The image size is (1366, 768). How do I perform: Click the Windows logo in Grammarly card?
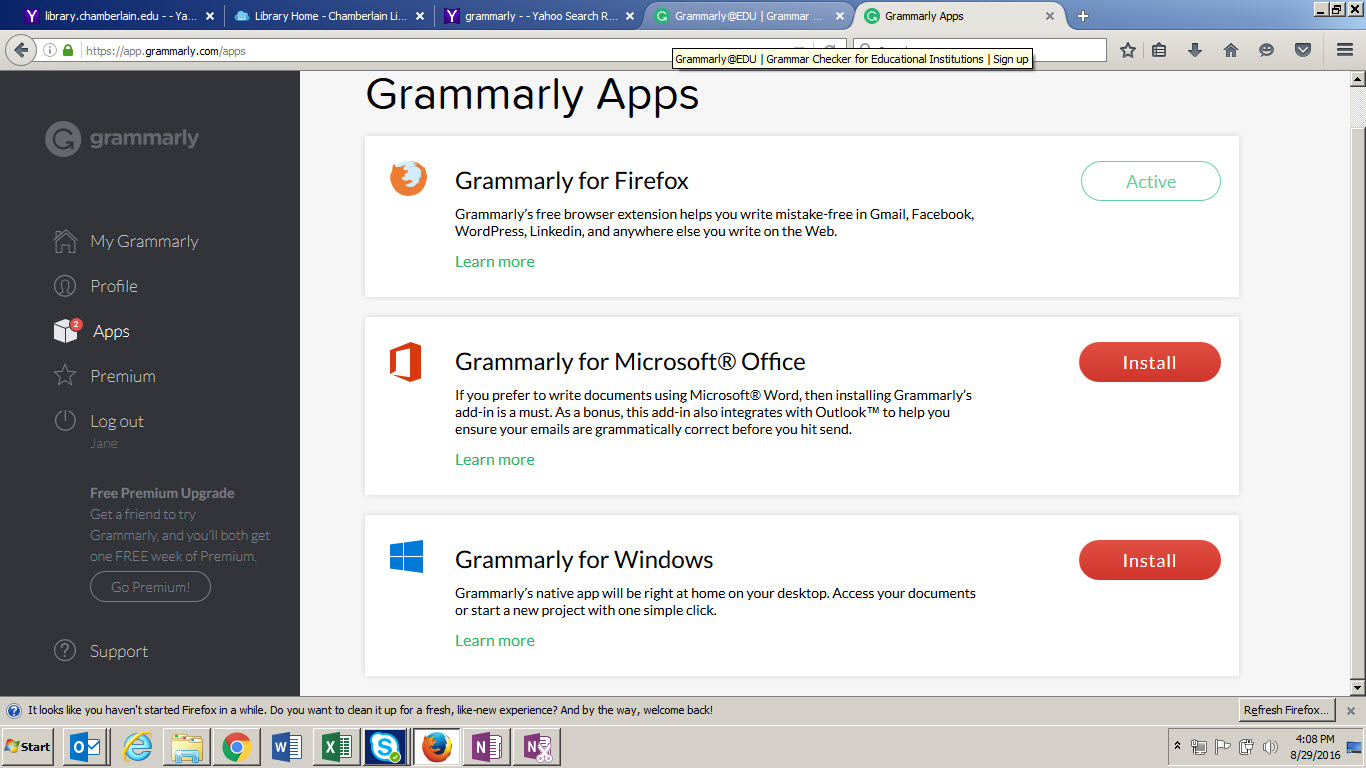[406, 557]
